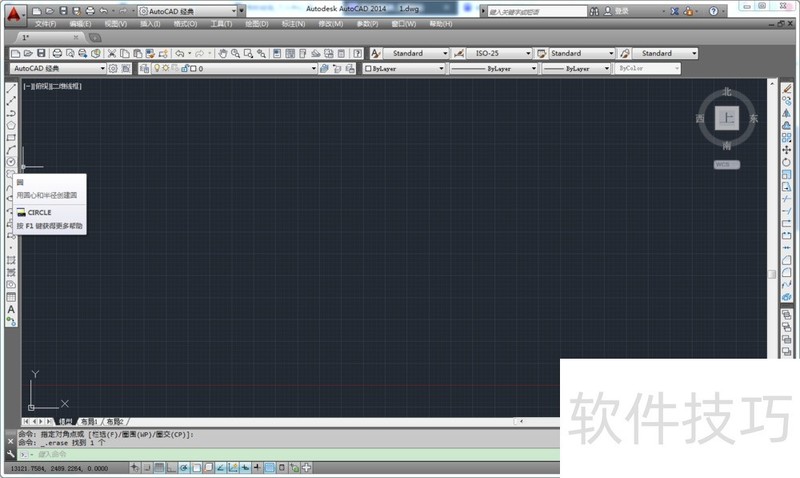
Task: Toggle Polar Tracking in status bar
Action: pos(184,467)
